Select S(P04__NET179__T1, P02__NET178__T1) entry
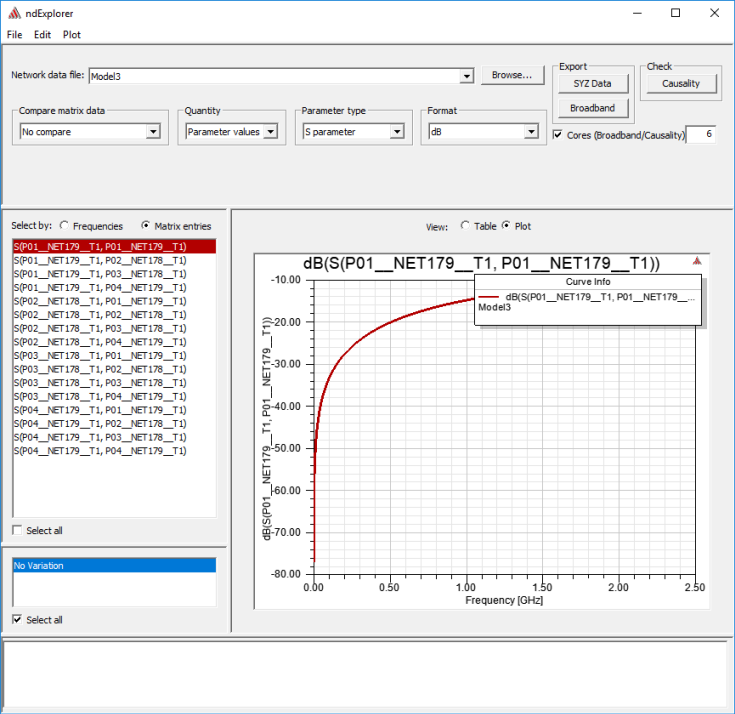 114,423
